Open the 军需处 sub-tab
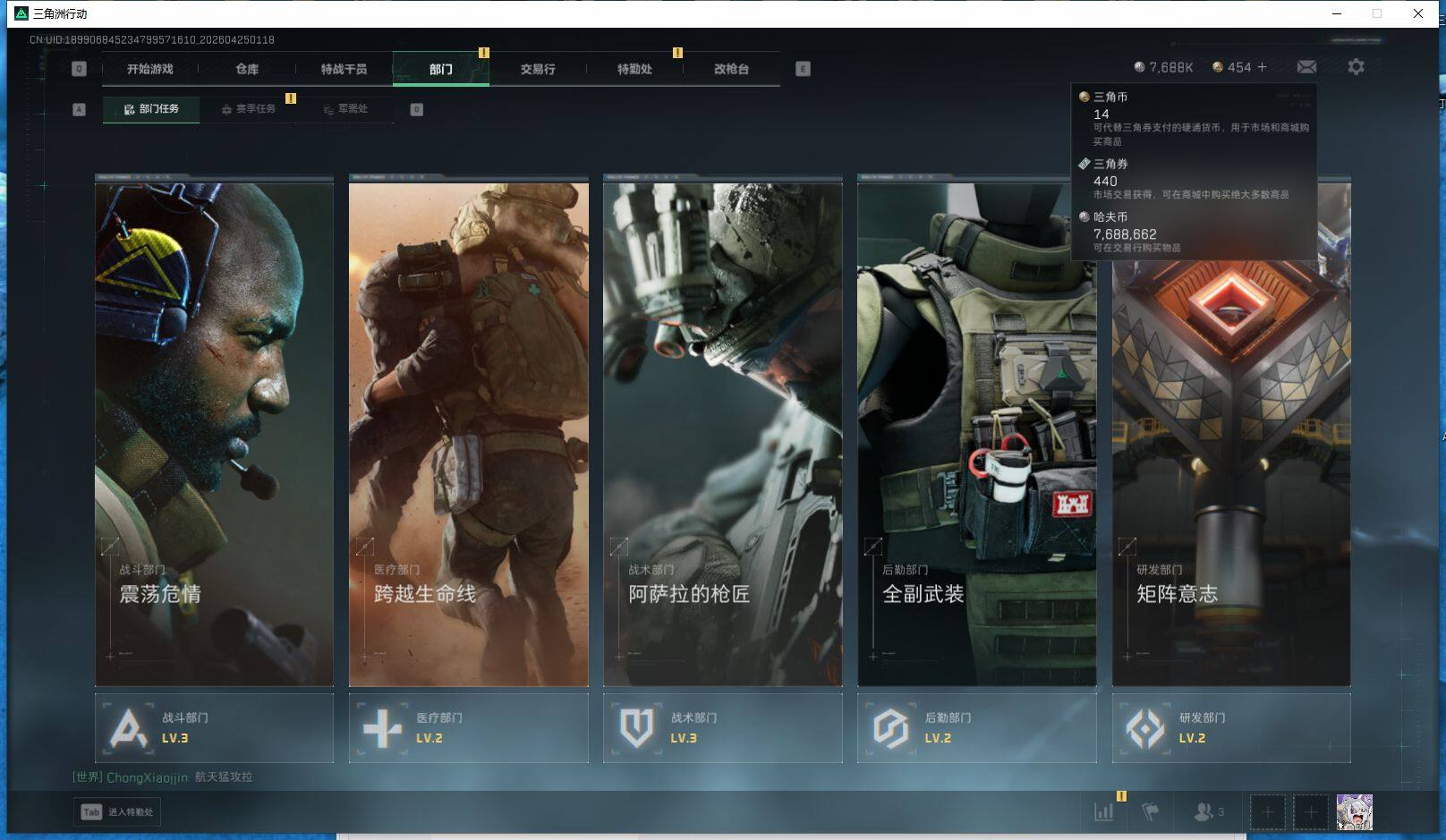Image resolution: width=1446 pixels, height=840 pixels. coord(345,109)
